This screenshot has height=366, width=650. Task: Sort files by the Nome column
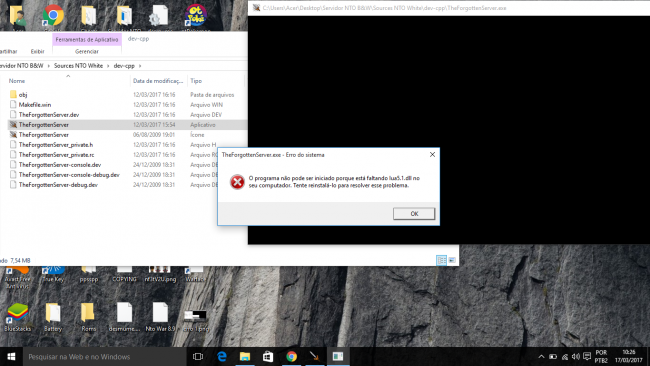pos(17,81)
